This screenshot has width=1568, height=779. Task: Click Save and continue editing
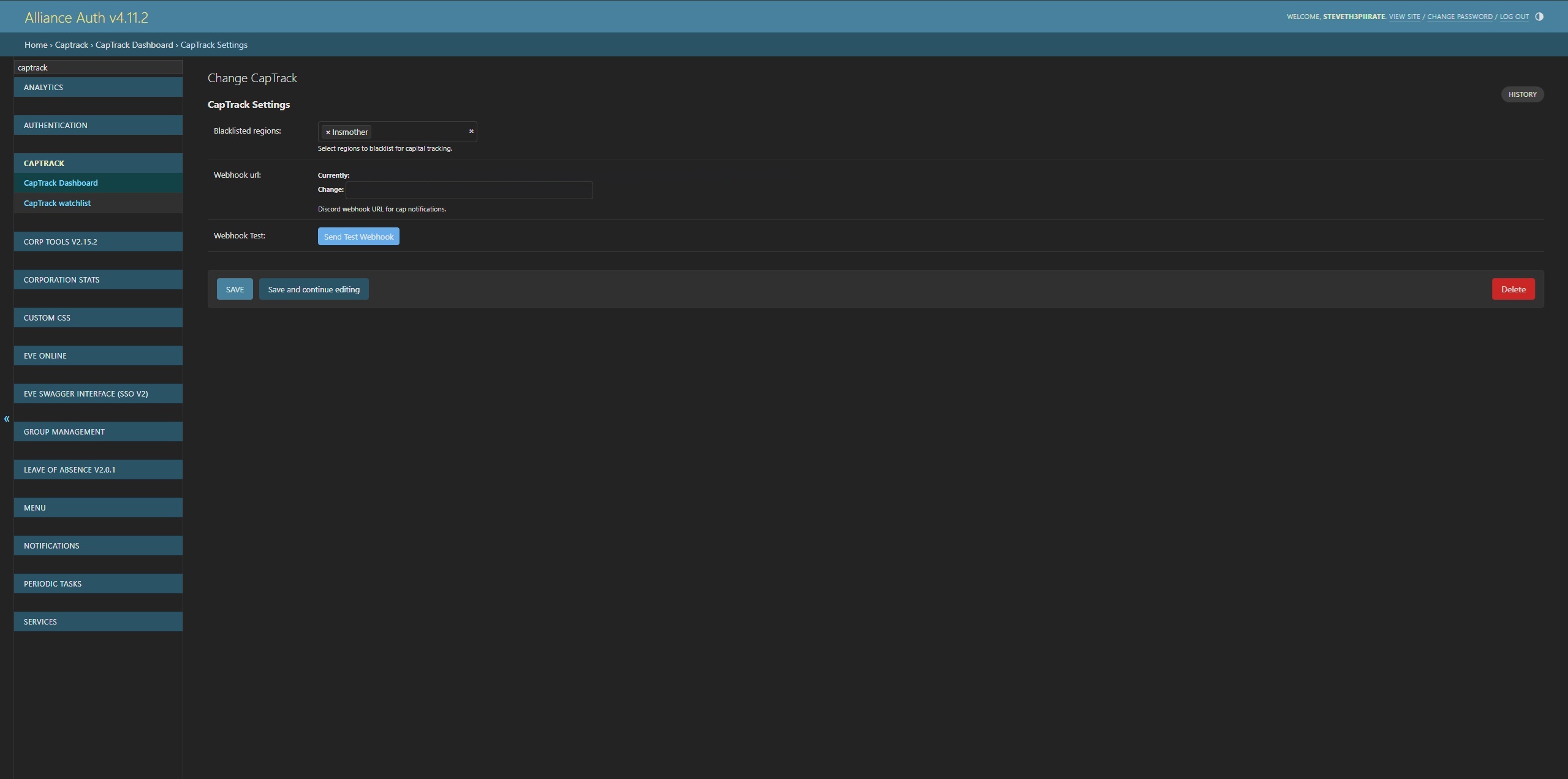313,289
